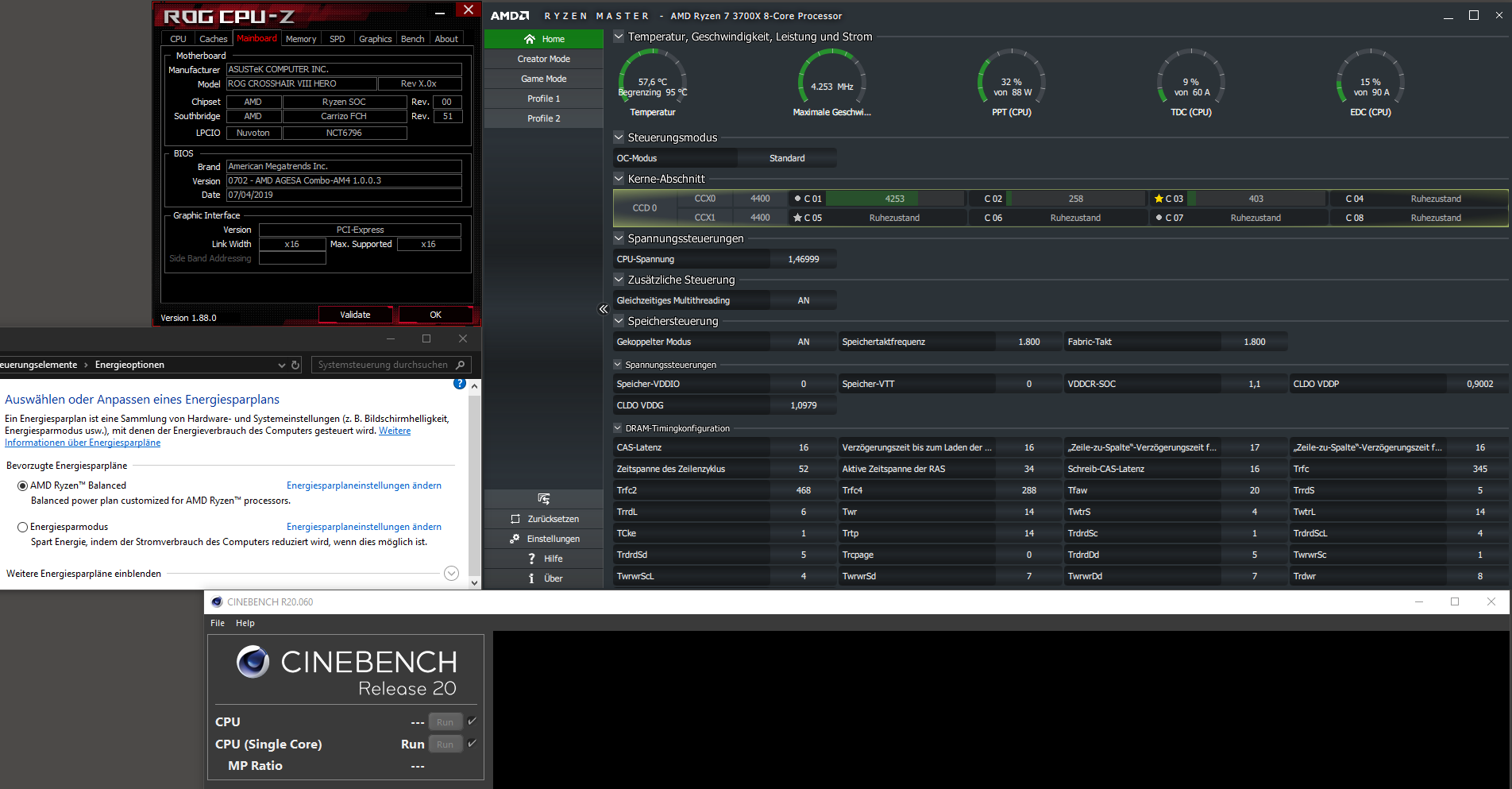Click the white star on core C 05
The image size is (1512, 789).
(797, 218)
